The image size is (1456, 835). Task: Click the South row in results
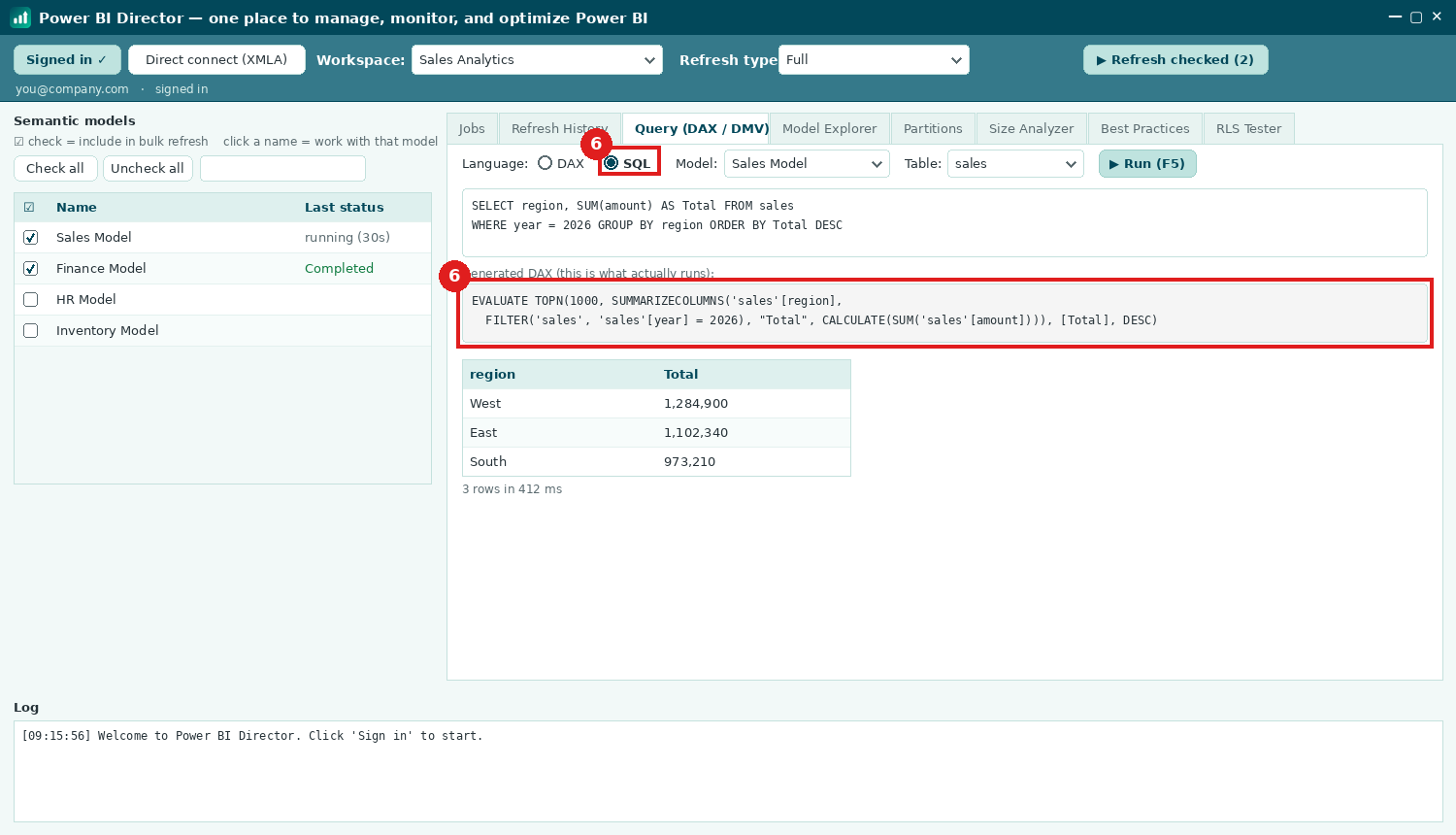656,461
